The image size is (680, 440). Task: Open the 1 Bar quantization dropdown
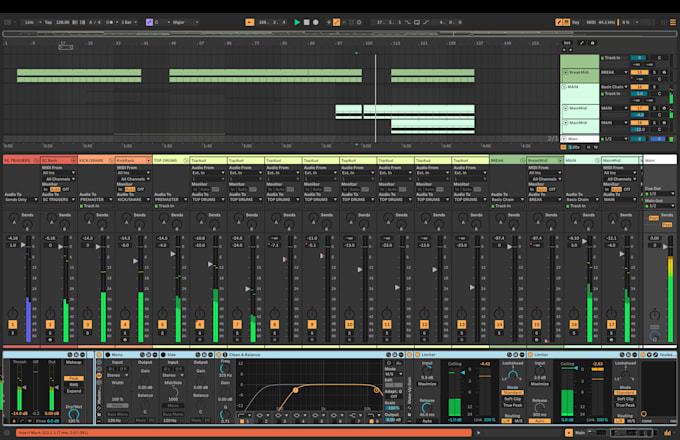[129, 22]
